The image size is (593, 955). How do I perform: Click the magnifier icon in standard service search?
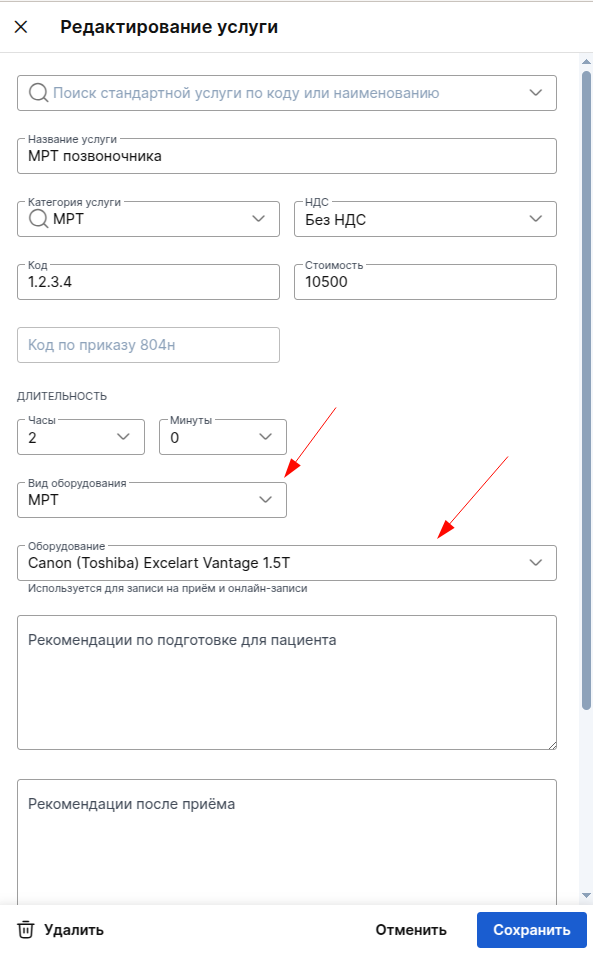38,93
